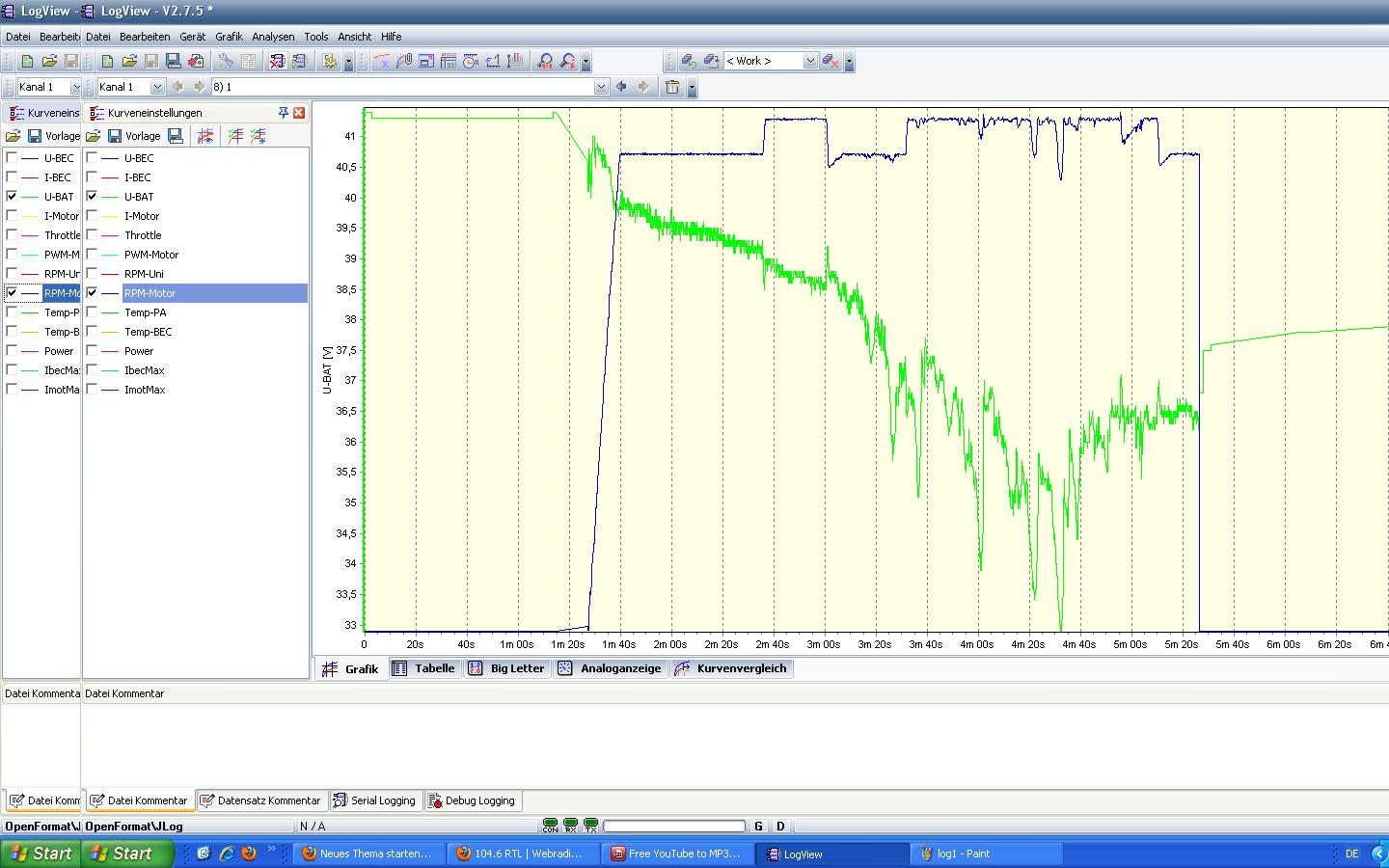1389x868 pixels.
Task: Pin the Kurveneinstellungen panel with pushpin icon
Action: point(283,113)
